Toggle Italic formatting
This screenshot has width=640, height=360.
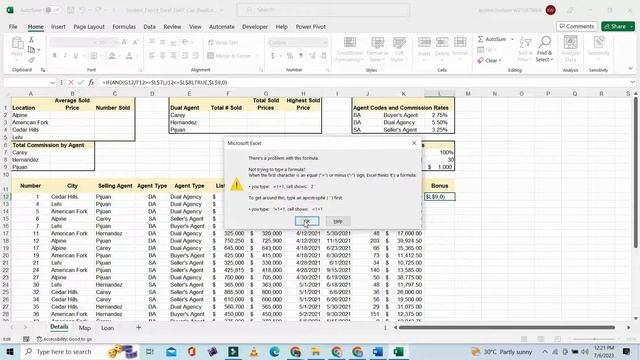pyautogui.click(x=65, y=56)
